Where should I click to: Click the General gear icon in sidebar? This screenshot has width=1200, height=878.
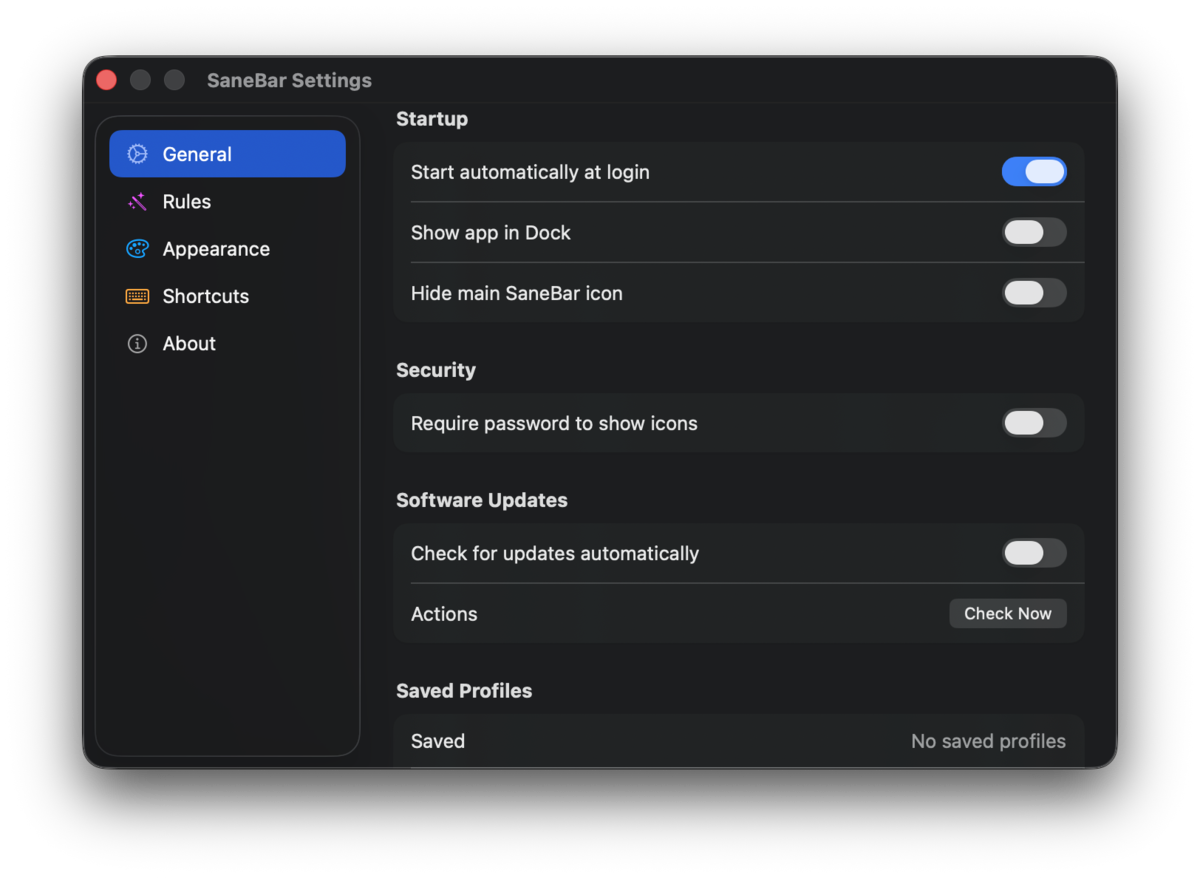pos(137,154)
